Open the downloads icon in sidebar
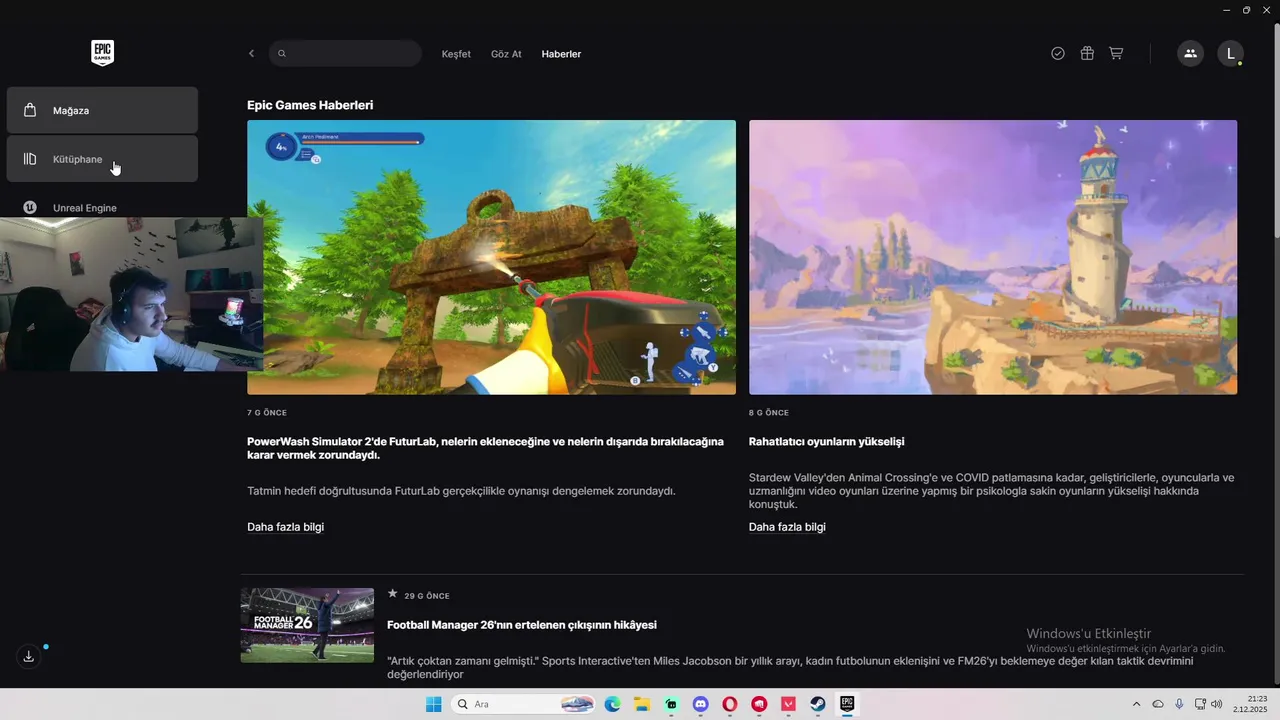 tap(28, 656)
